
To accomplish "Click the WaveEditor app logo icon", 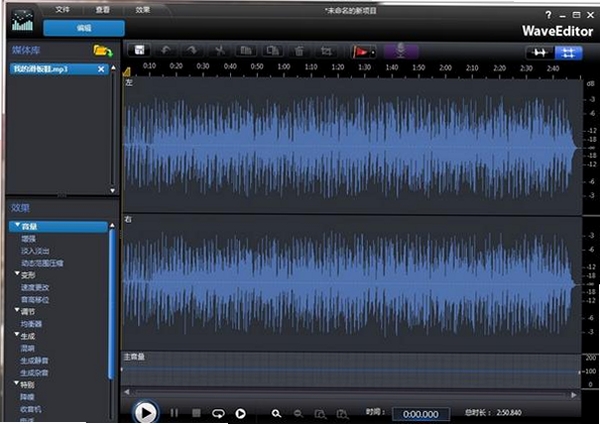I will click(x=22, y=21).
